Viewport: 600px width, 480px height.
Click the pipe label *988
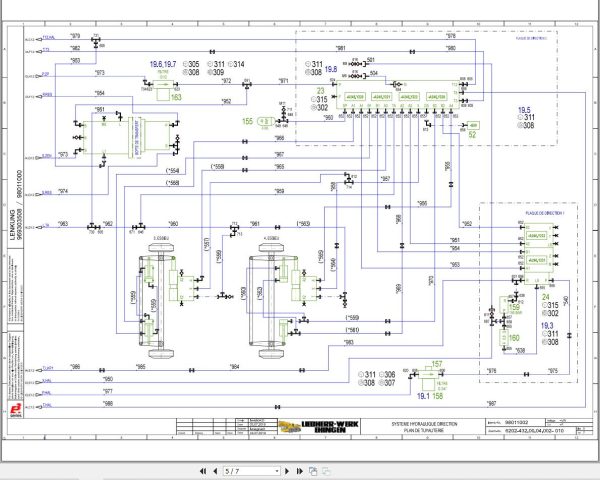pyautogui.click(x=108, y=403)
